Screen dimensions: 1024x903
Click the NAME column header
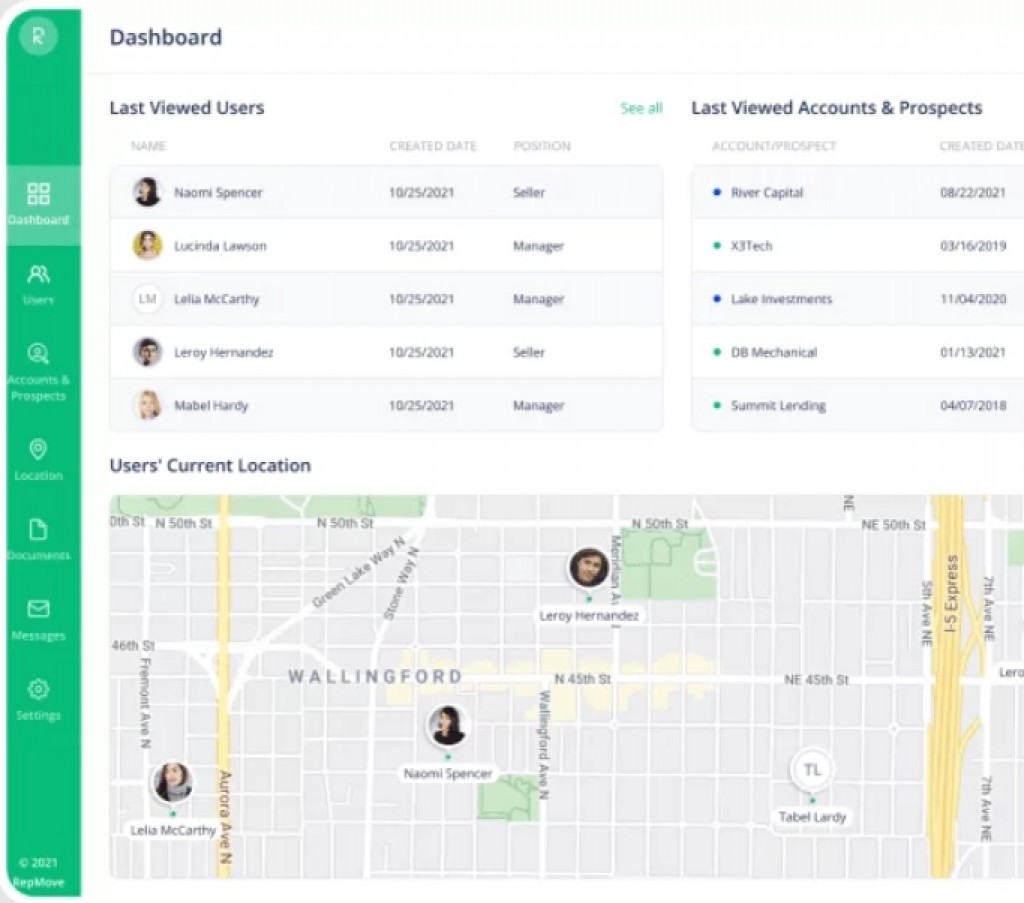148,146
